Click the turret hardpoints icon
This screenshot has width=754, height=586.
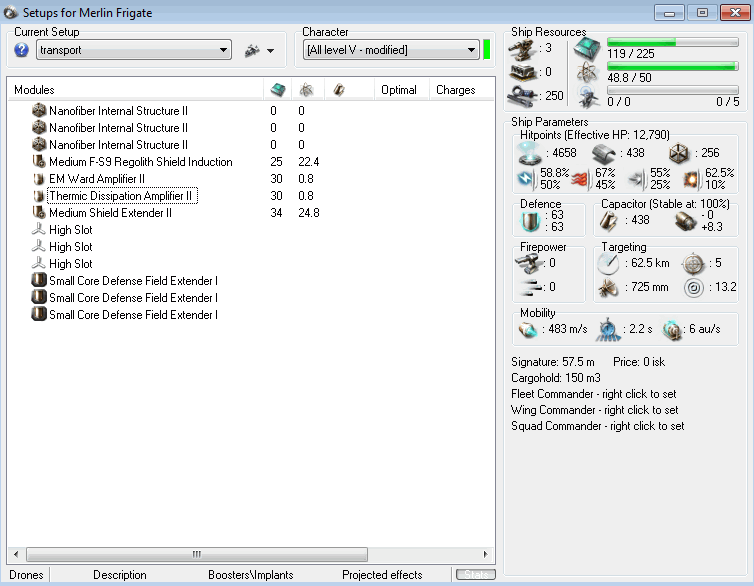(x=523, y=49)
